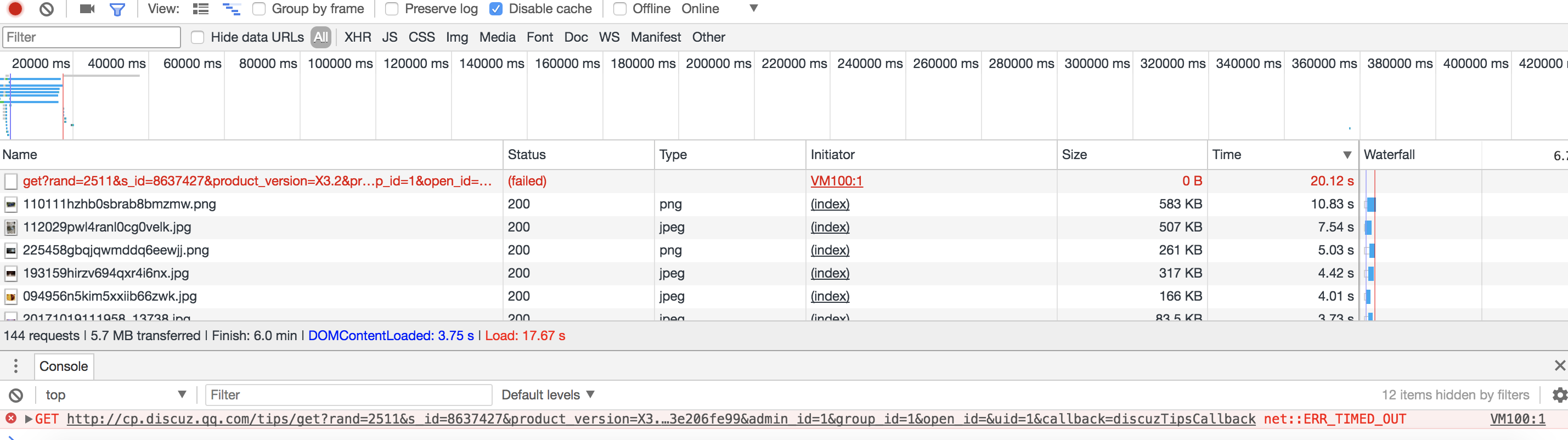This screenshot has height=440, width=1568.
Task: Enable the Preserve log checkbox
Action: coord(392,9)
